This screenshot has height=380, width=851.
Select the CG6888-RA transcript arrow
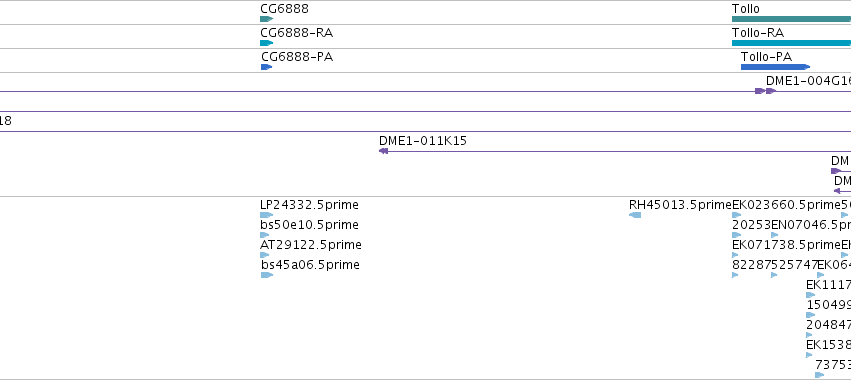point(266,43)
